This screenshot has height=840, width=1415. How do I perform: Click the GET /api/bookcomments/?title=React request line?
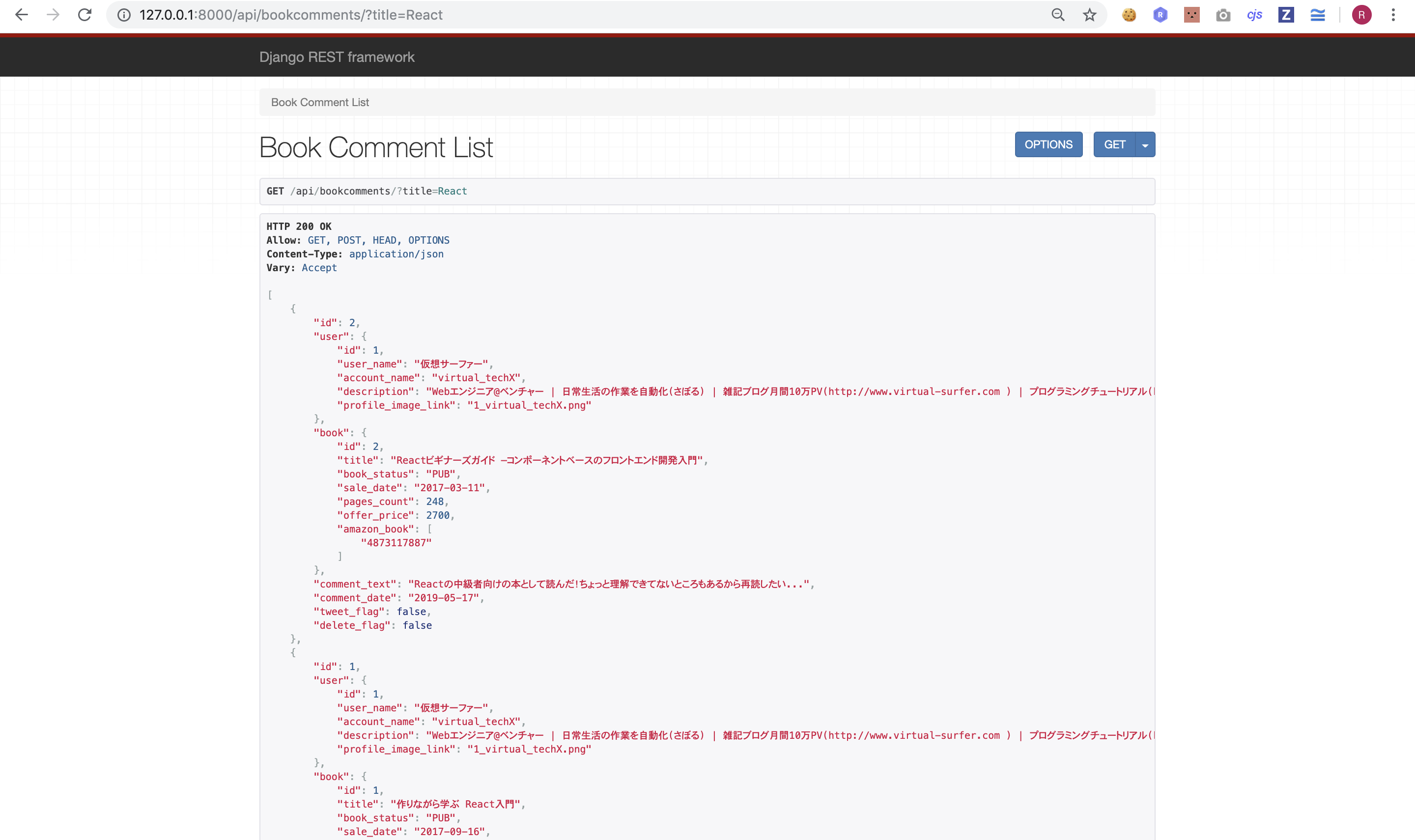click(x=367, y=191)
